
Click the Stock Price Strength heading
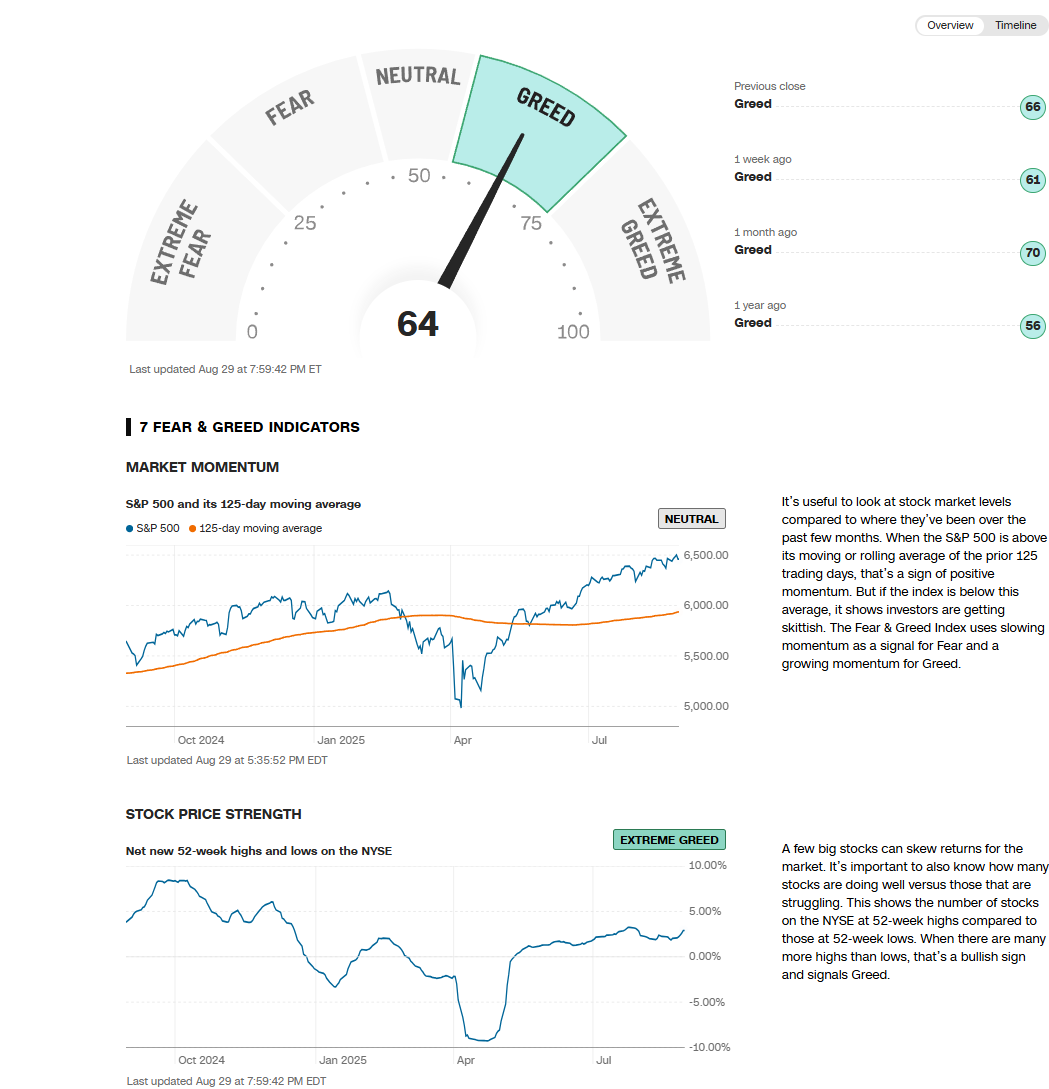[213, 814]
